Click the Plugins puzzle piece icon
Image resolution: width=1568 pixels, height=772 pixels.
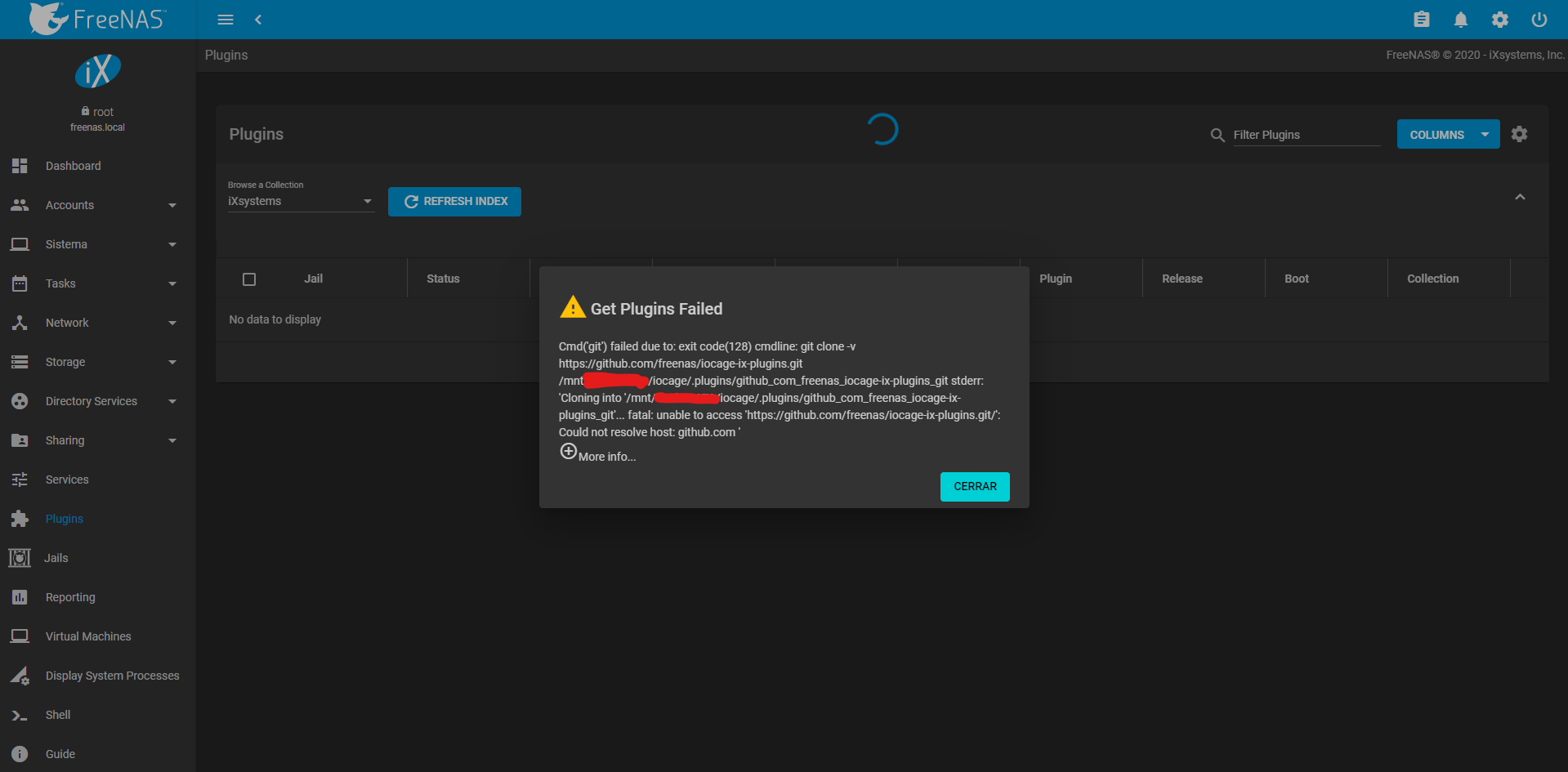[x=20, y=519]
